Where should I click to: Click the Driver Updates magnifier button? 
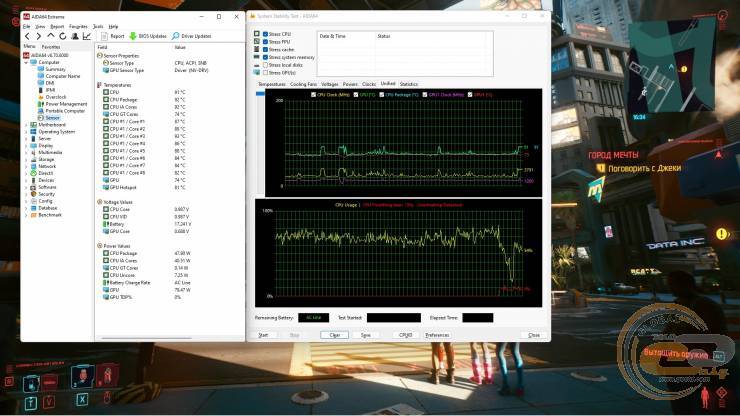(x=192, y=36)
